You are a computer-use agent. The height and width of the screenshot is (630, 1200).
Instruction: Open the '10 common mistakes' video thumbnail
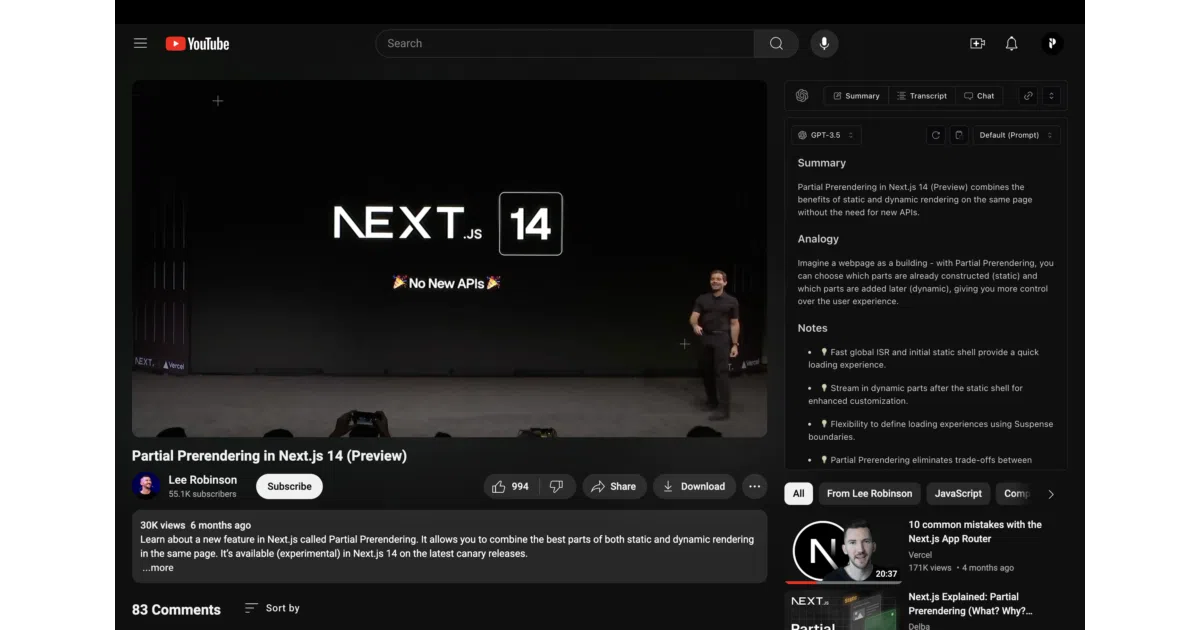pyautogui.click(x=843, y=550)
